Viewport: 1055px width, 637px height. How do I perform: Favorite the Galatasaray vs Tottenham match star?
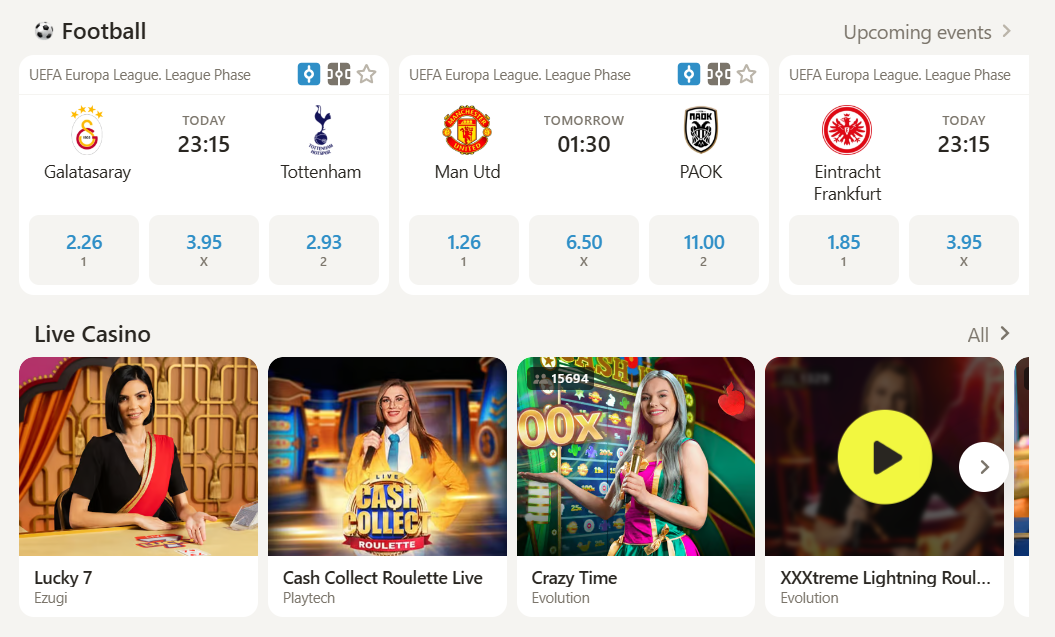coord(367,74)
